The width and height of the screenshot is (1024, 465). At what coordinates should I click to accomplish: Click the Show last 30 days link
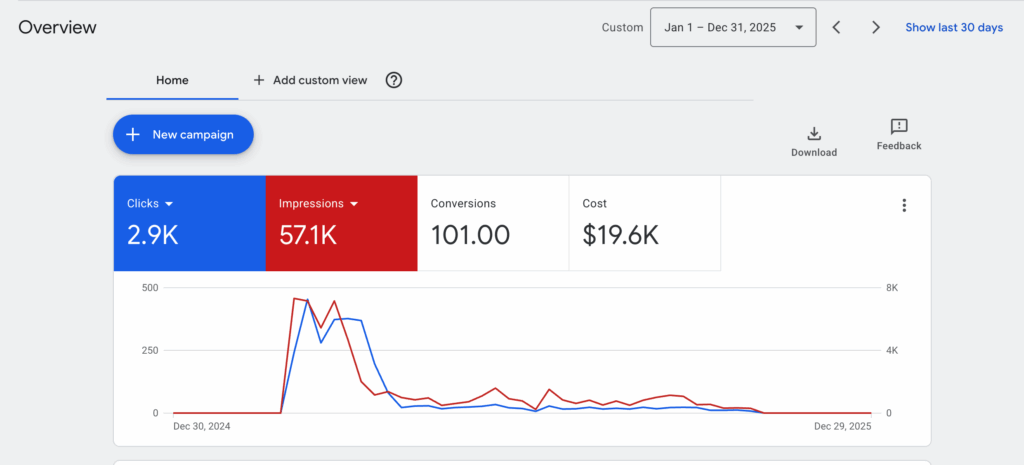click(x=953, y=27)
